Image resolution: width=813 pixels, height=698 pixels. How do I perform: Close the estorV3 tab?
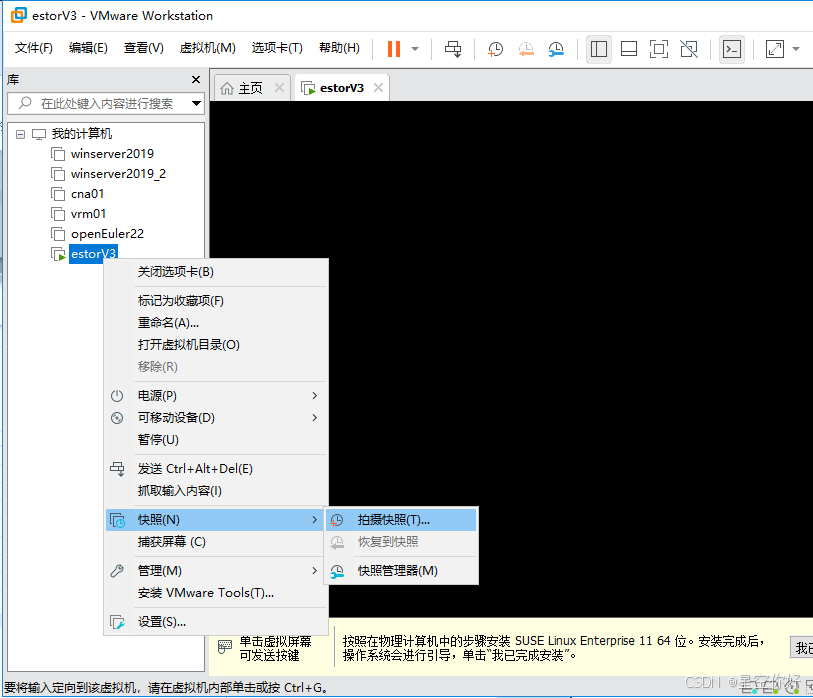coord(379,88)
